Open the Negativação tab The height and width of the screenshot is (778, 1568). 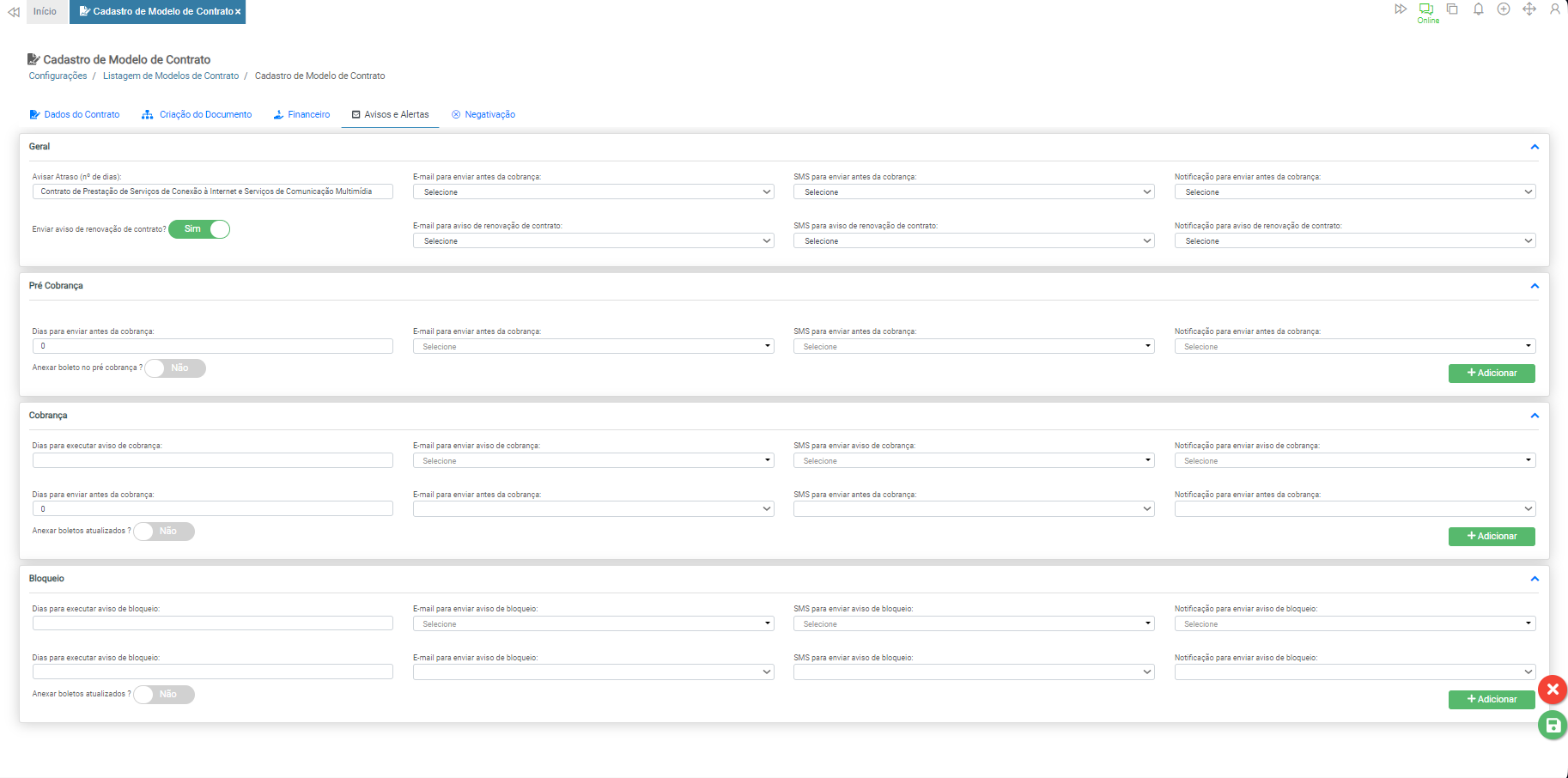tap(483, 115)
